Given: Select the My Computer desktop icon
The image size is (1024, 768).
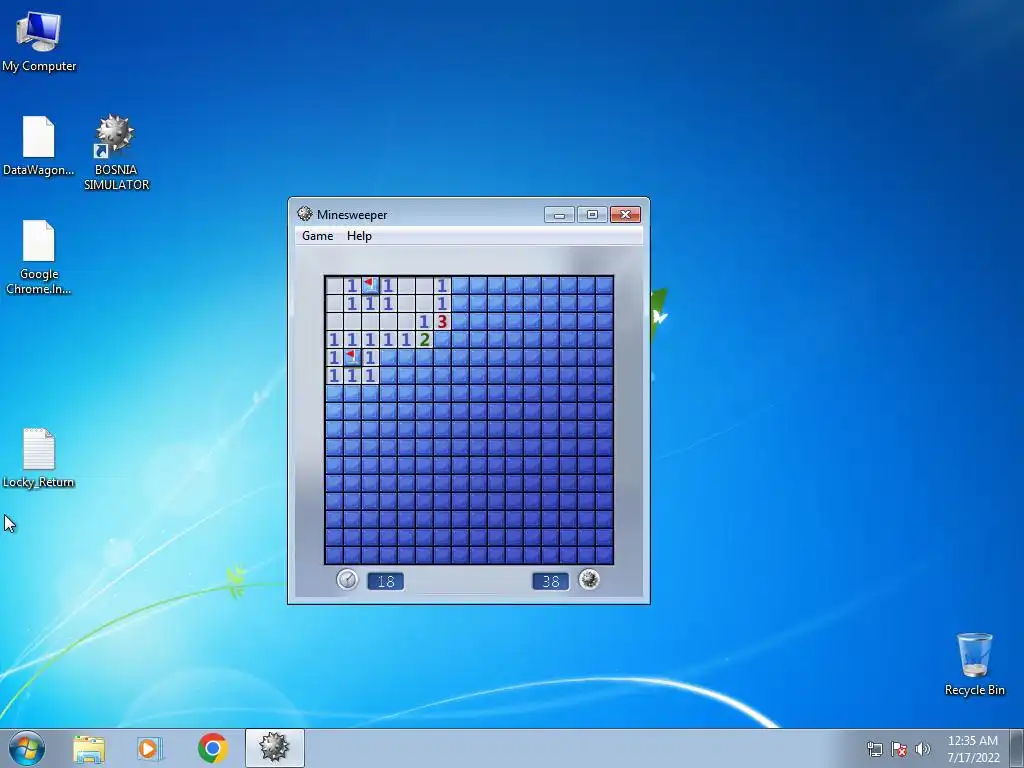Looking at the screenshot, I should 39,41.
